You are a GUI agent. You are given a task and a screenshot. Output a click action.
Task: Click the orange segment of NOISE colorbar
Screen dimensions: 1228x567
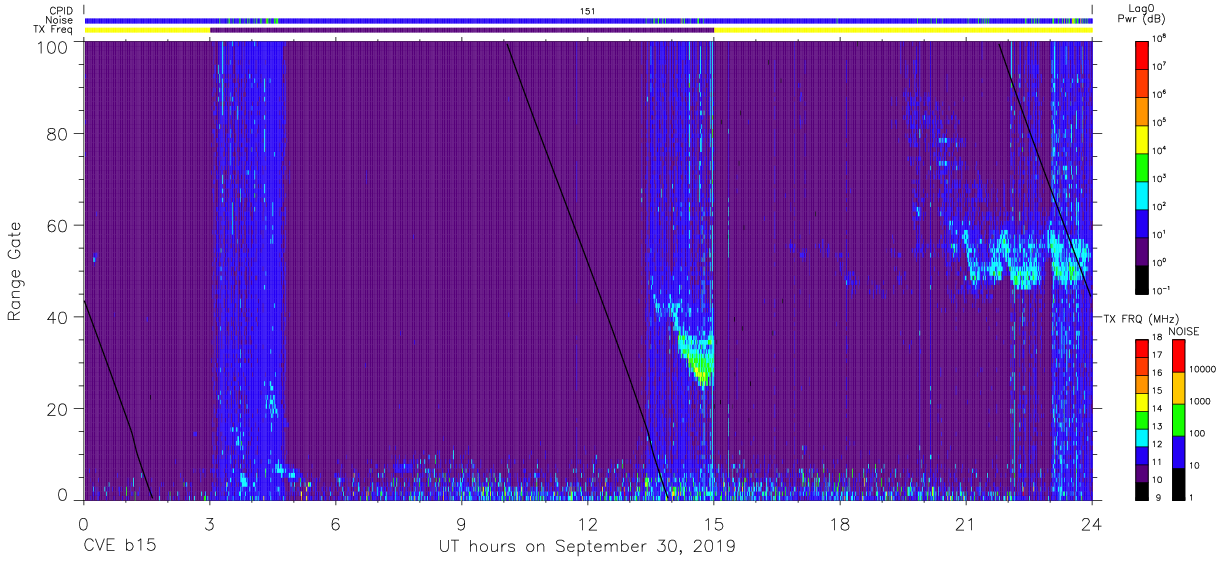coord(1178,388)
